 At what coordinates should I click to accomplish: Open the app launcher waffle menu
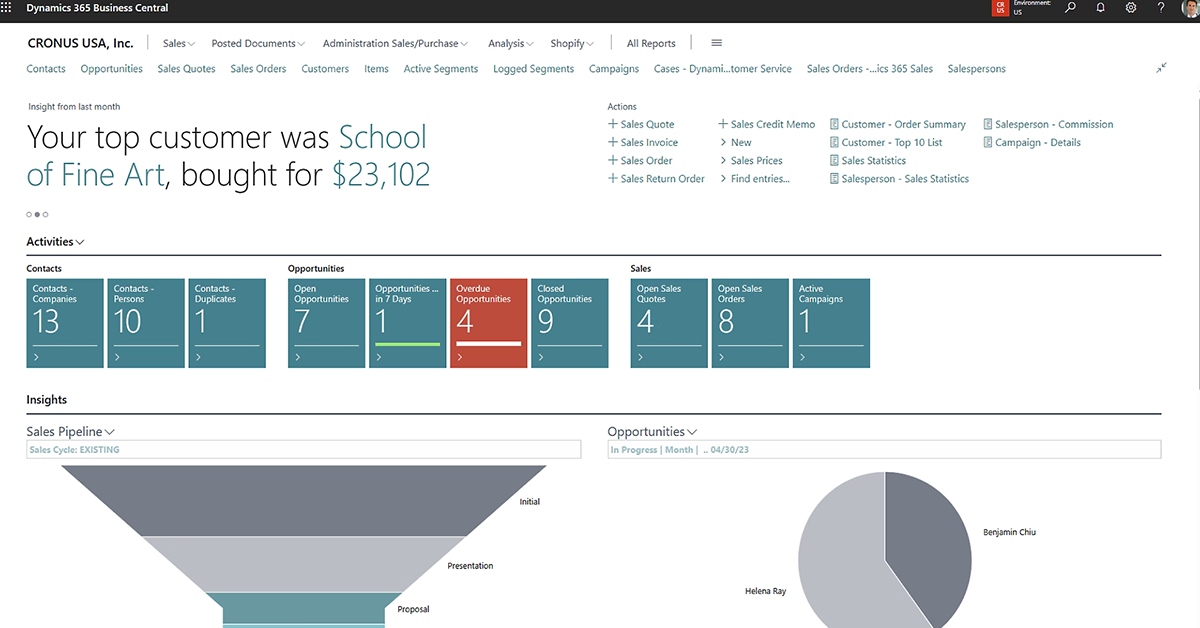coord(8,8)
